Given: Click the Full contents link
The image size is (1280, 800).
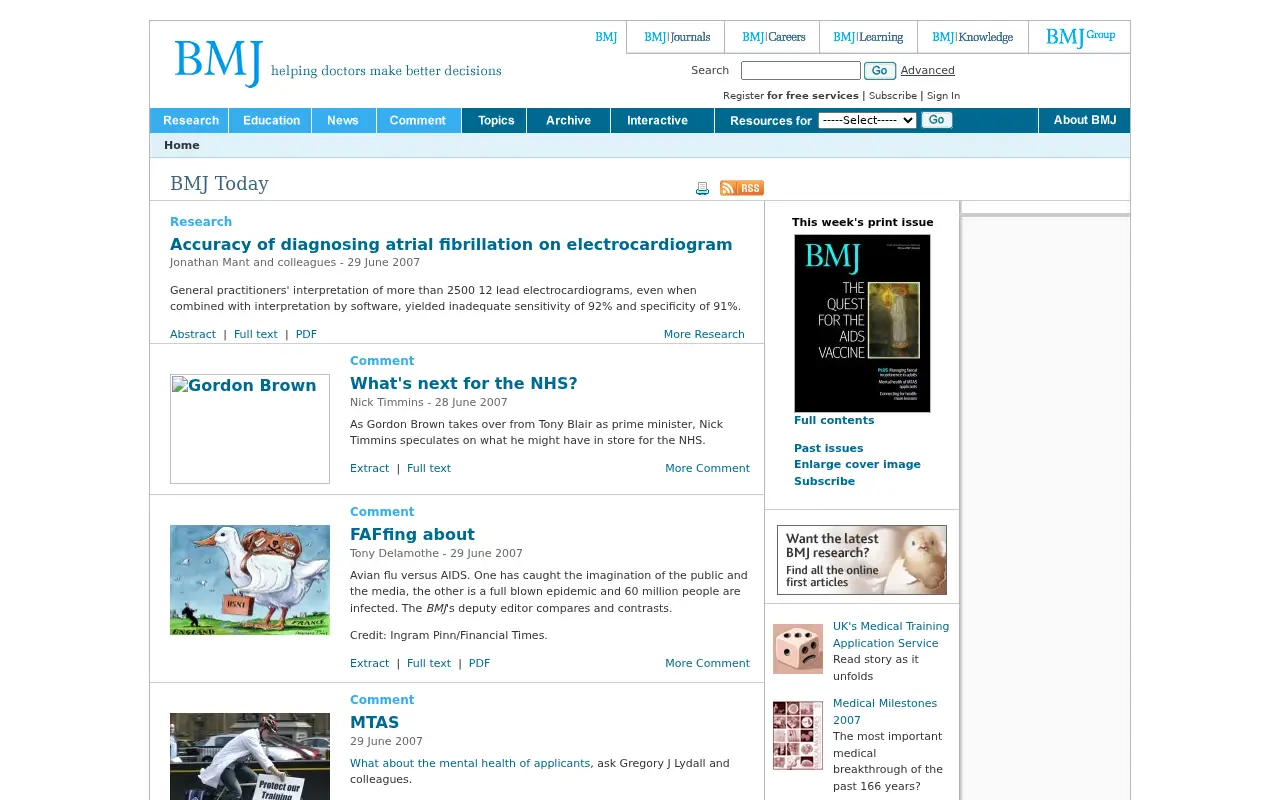Looking at the screenshot, I should 834,420.
